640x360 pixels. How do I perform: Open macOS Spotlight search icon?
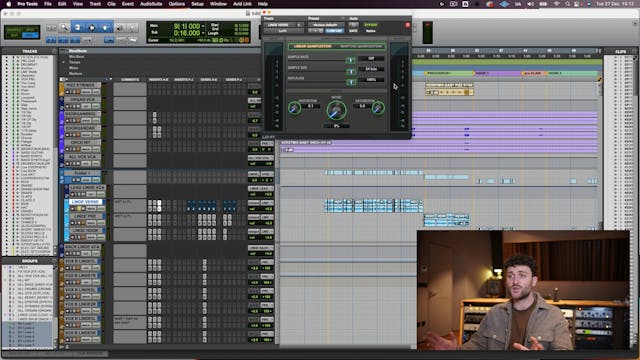[567, 4]
